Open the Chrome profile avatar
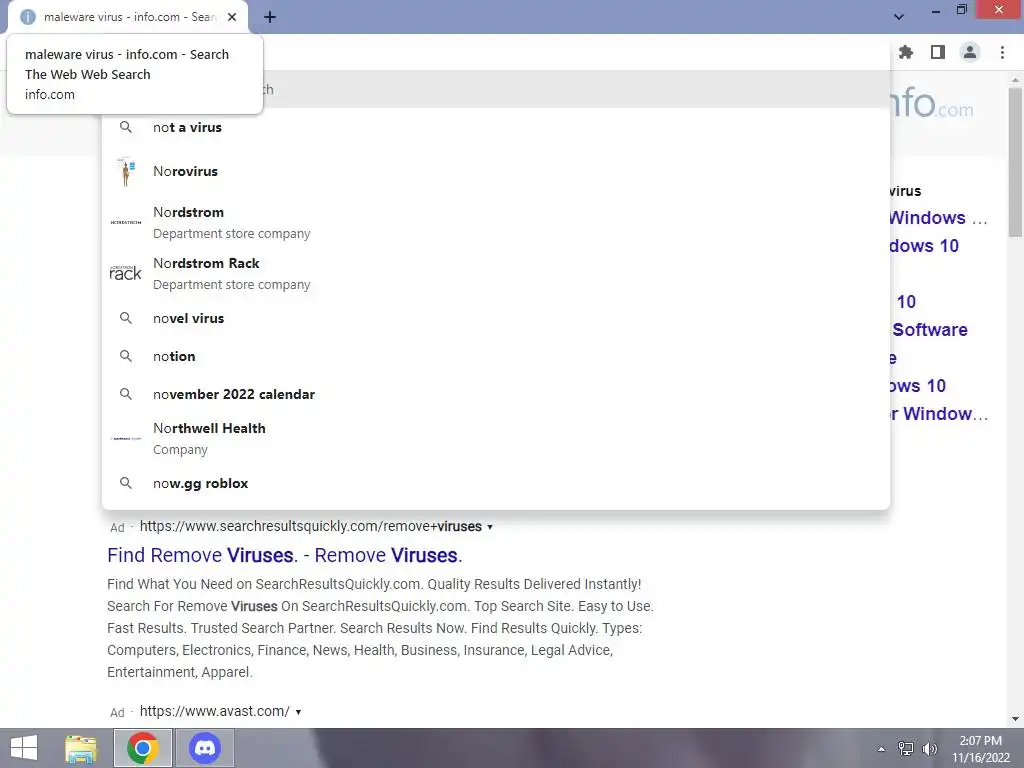This screenshot has width=1024, height=768. point(970,52)
